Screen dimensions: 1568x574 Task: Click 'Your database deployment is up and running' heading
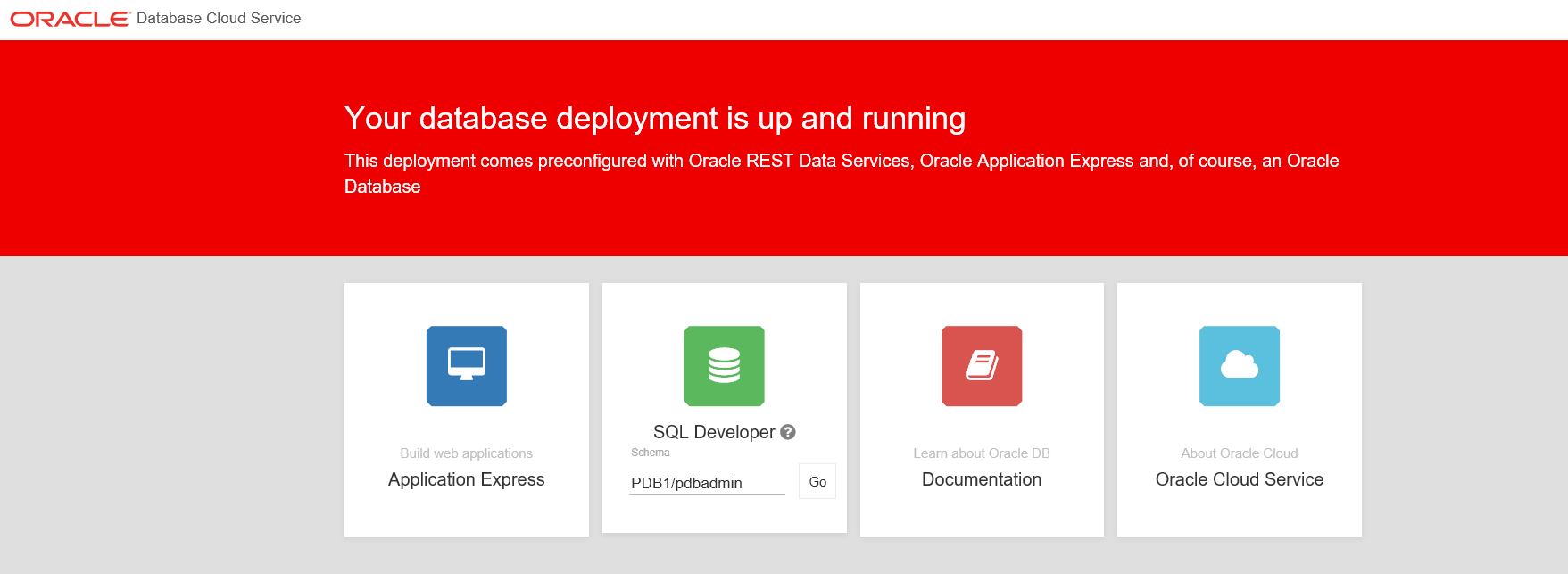coord(655,118)
